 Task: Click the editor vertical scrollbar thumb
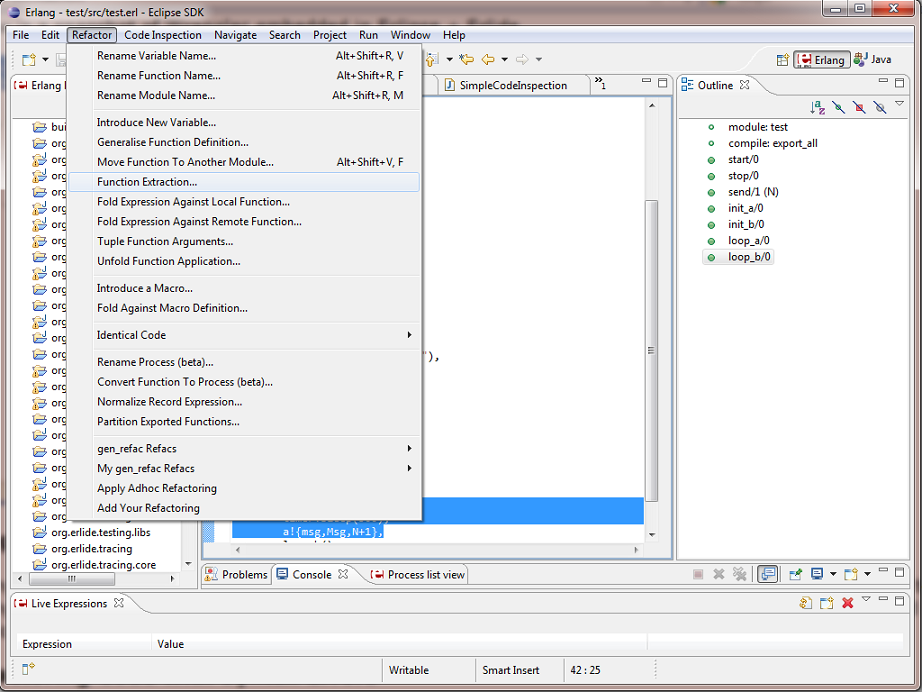pyautogui.click(x=651, y=350)
